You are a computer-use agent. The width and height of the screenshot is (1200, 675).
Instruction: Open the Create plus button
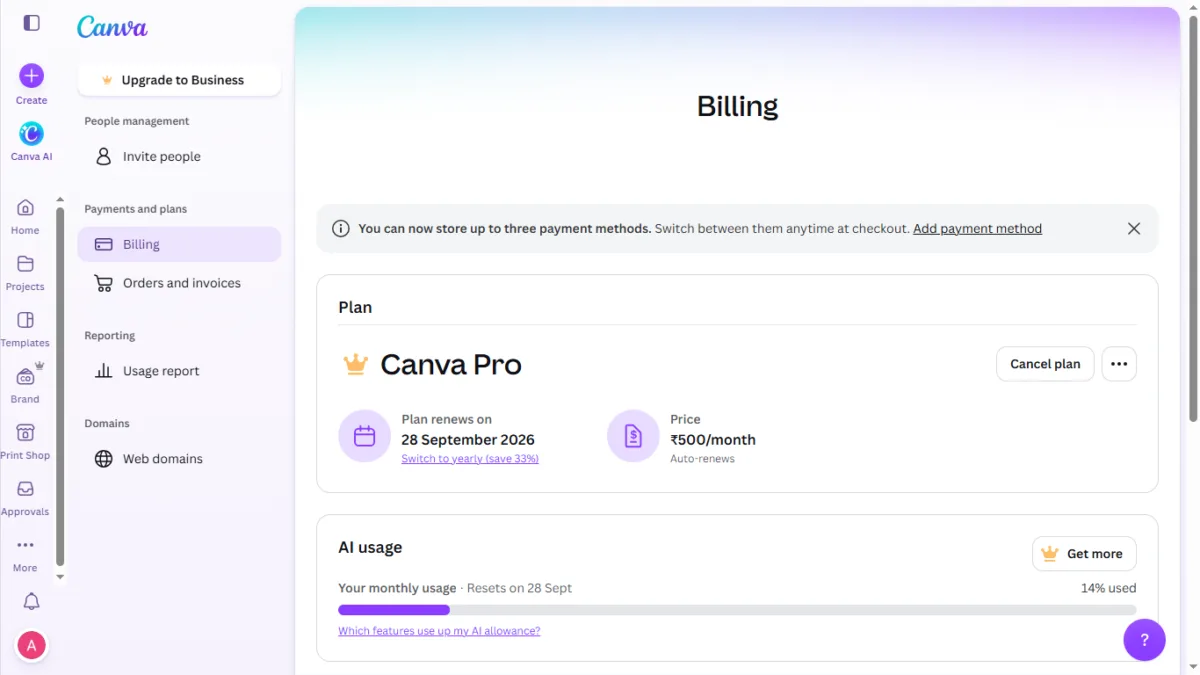click(x=32, y=76)
